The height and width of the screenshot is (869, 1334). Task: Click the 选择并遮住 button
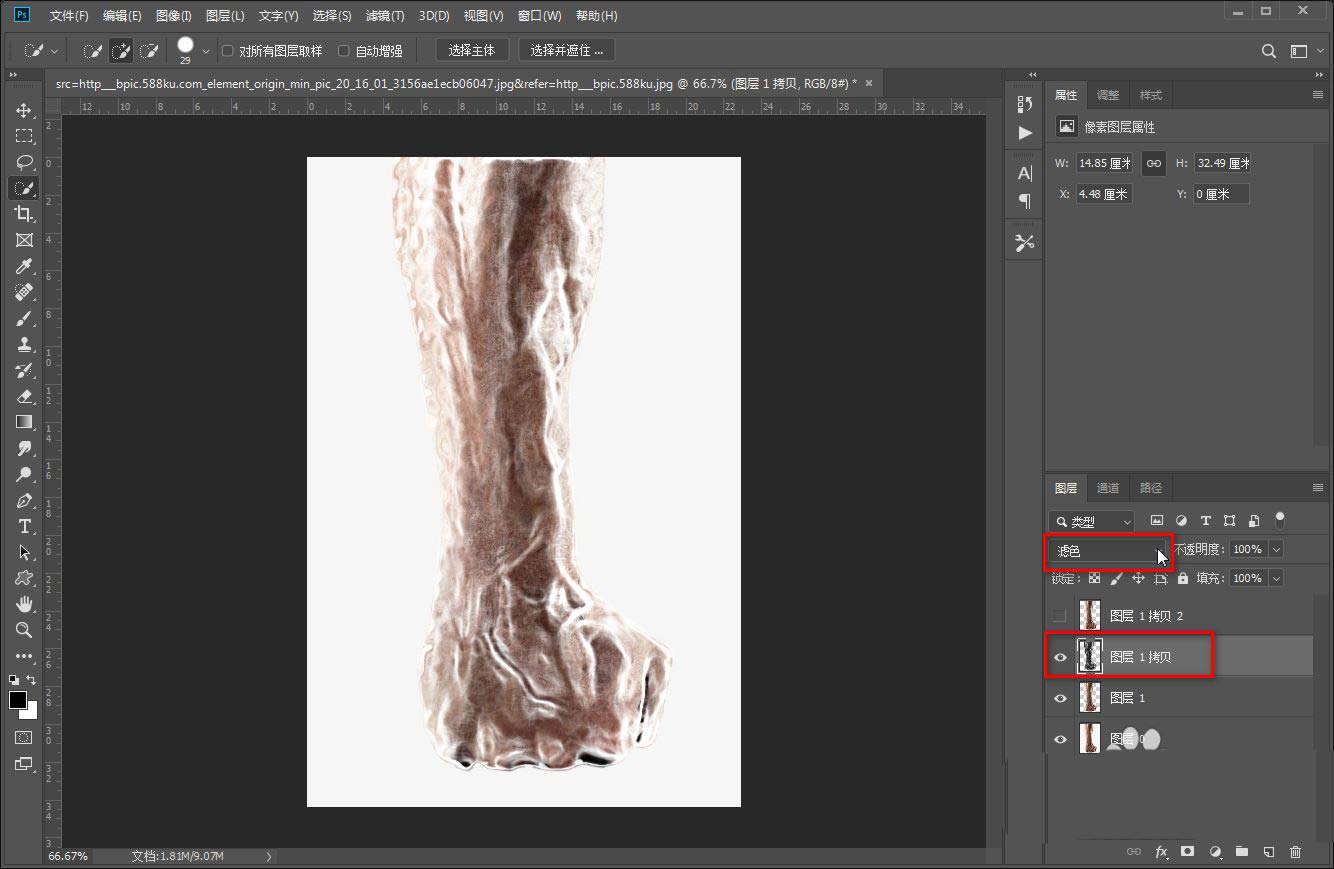click(x=566, y=50)
